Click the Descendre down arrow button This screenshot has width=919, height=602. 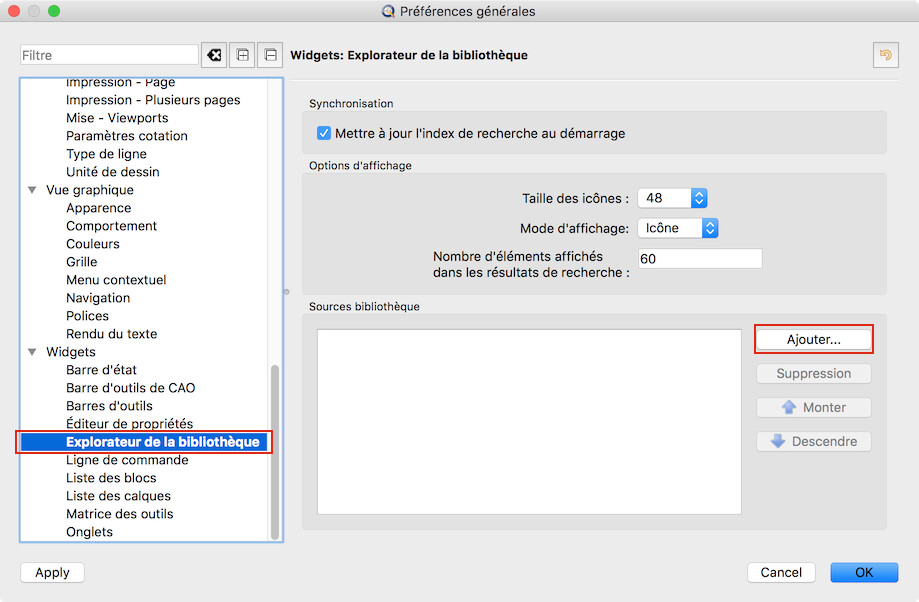(x=813, y=441)
